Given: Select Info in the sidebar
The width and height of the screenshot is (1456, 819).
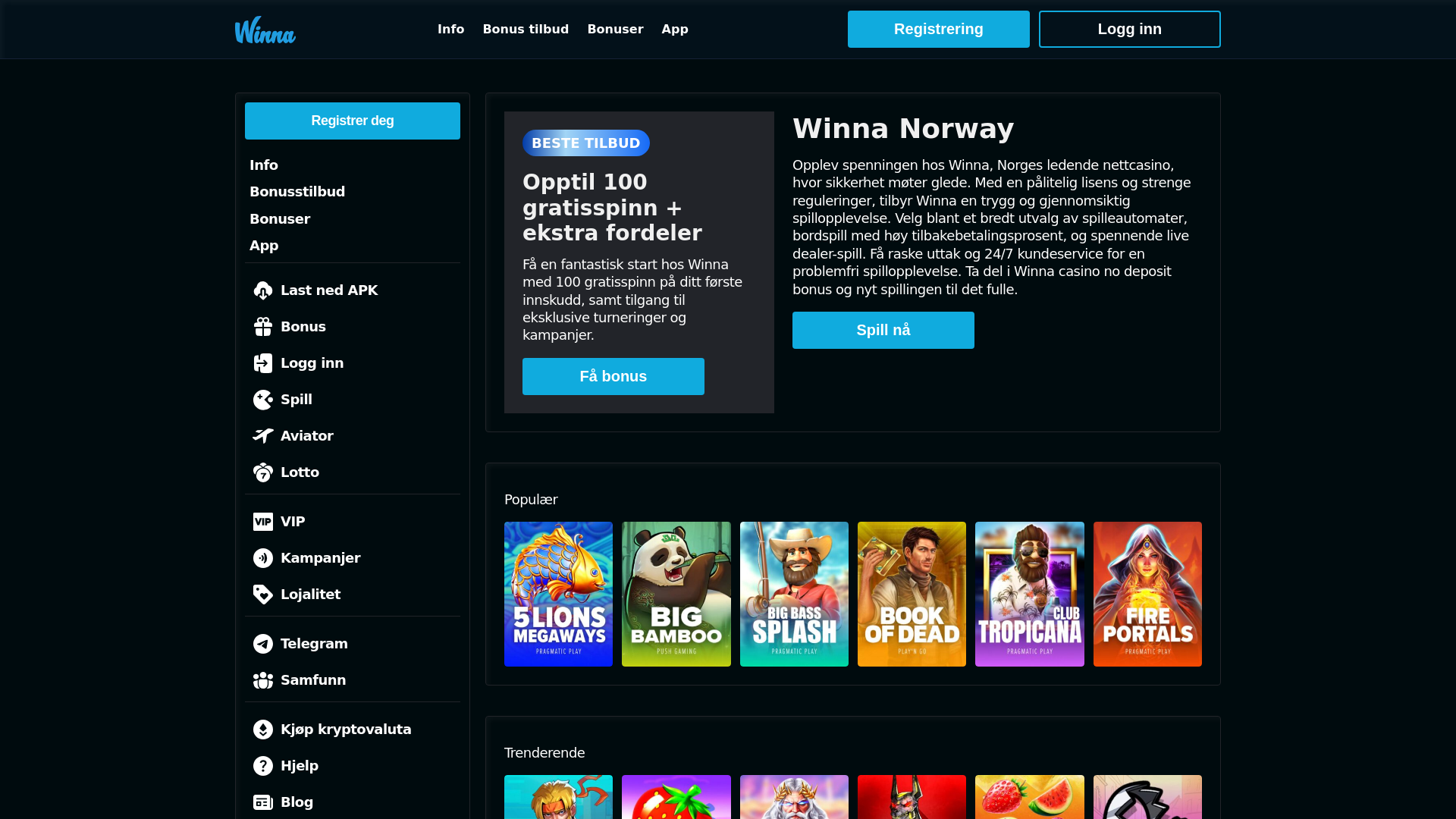Looking at the screenshot, I should click(264, 165).
